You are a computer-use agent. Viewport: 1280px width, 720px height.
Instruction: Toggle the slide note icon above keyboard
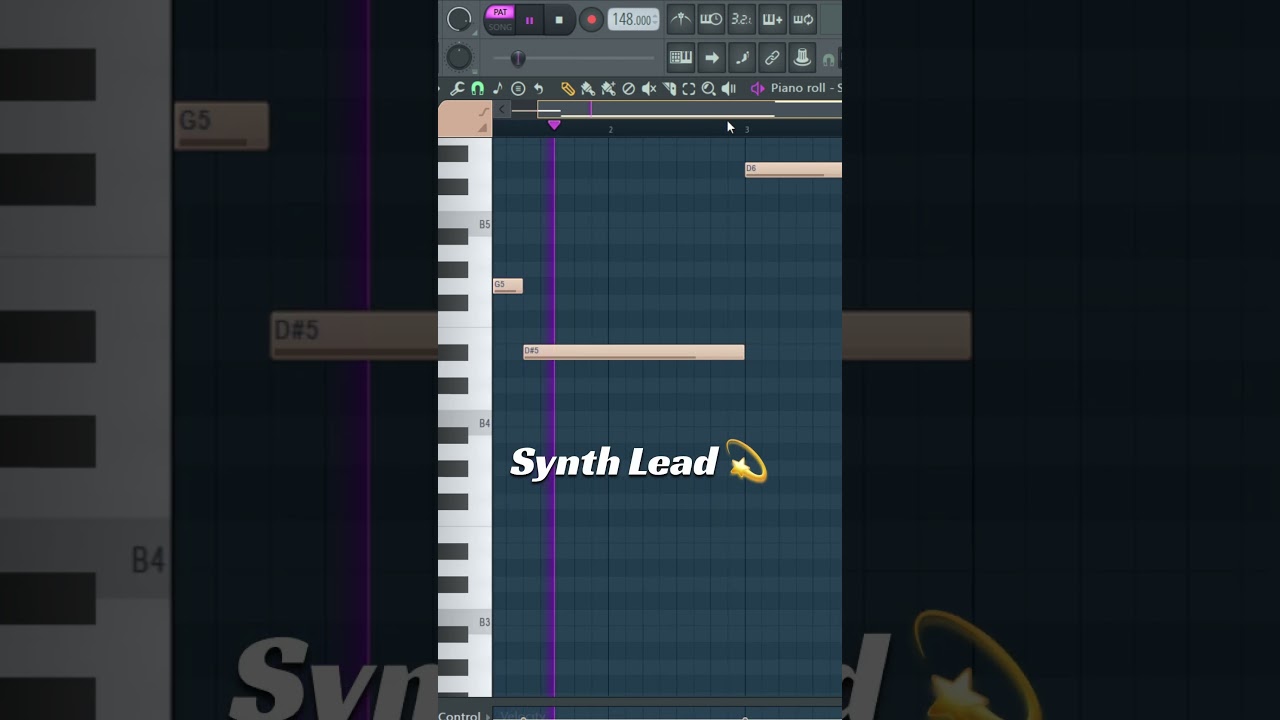[484, 111]
